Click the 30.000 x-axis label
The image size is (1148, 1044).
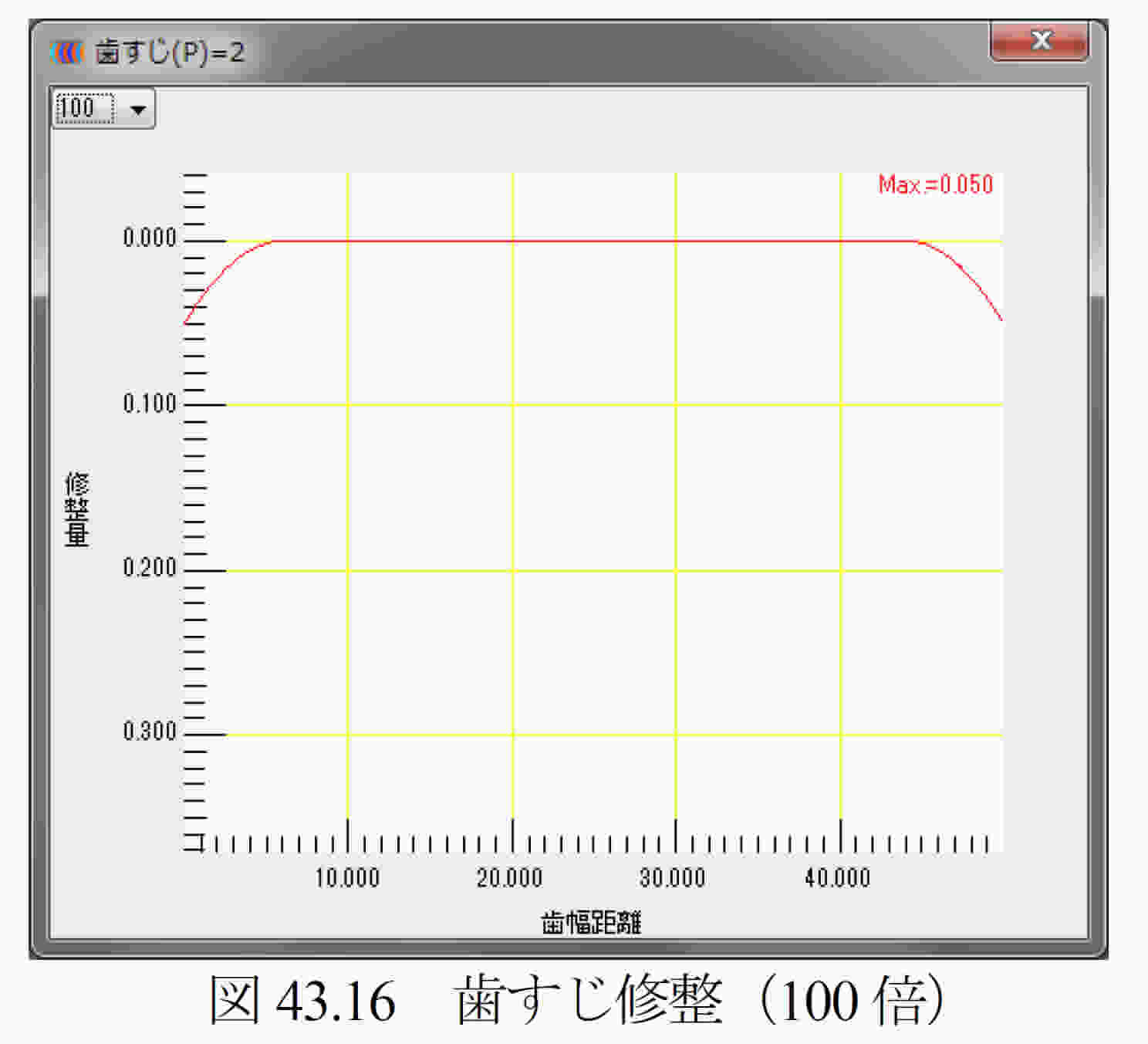pos(673,878)
